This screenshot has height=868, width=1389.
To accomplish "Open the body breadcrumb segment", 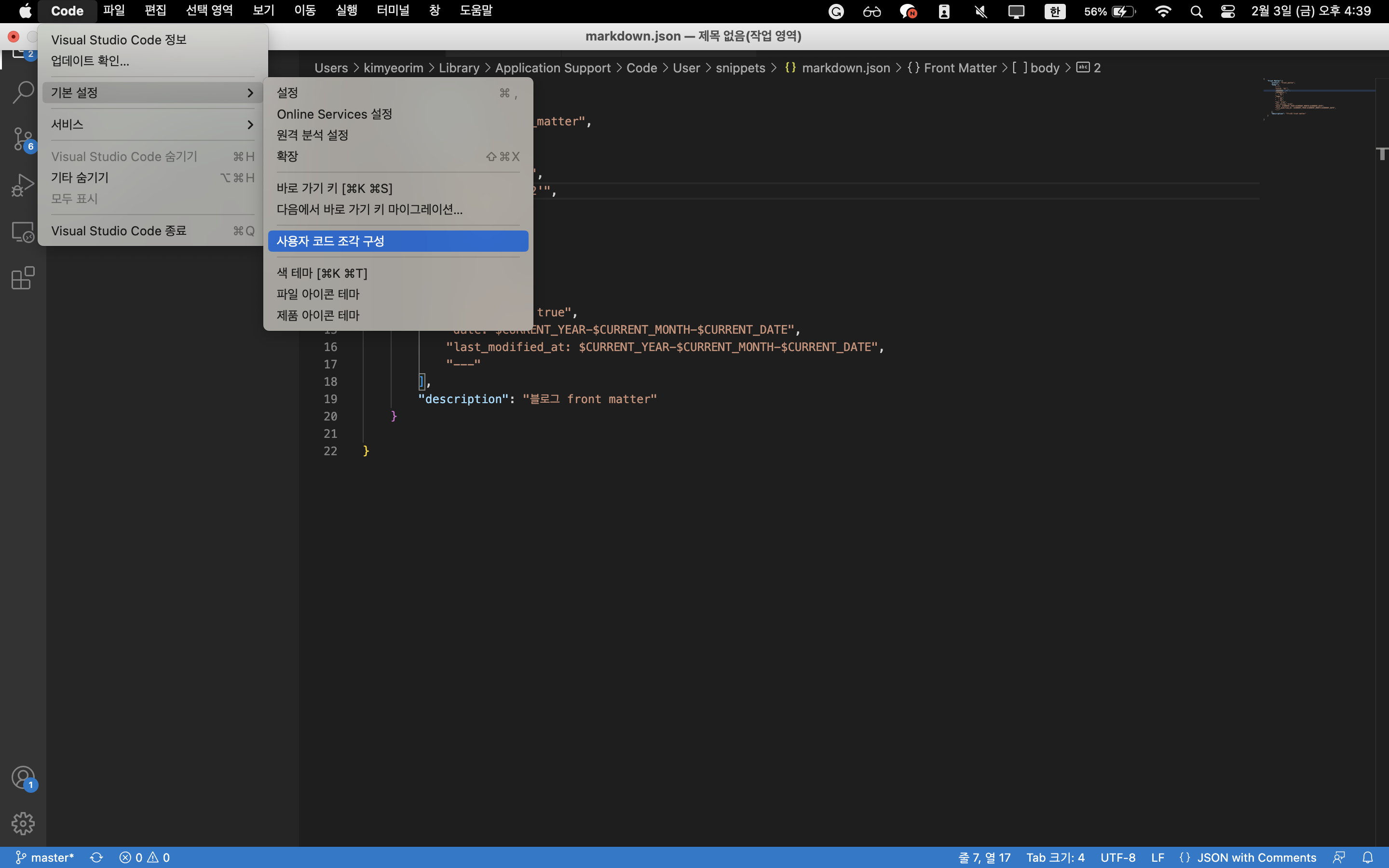I will pos(1036,68).
